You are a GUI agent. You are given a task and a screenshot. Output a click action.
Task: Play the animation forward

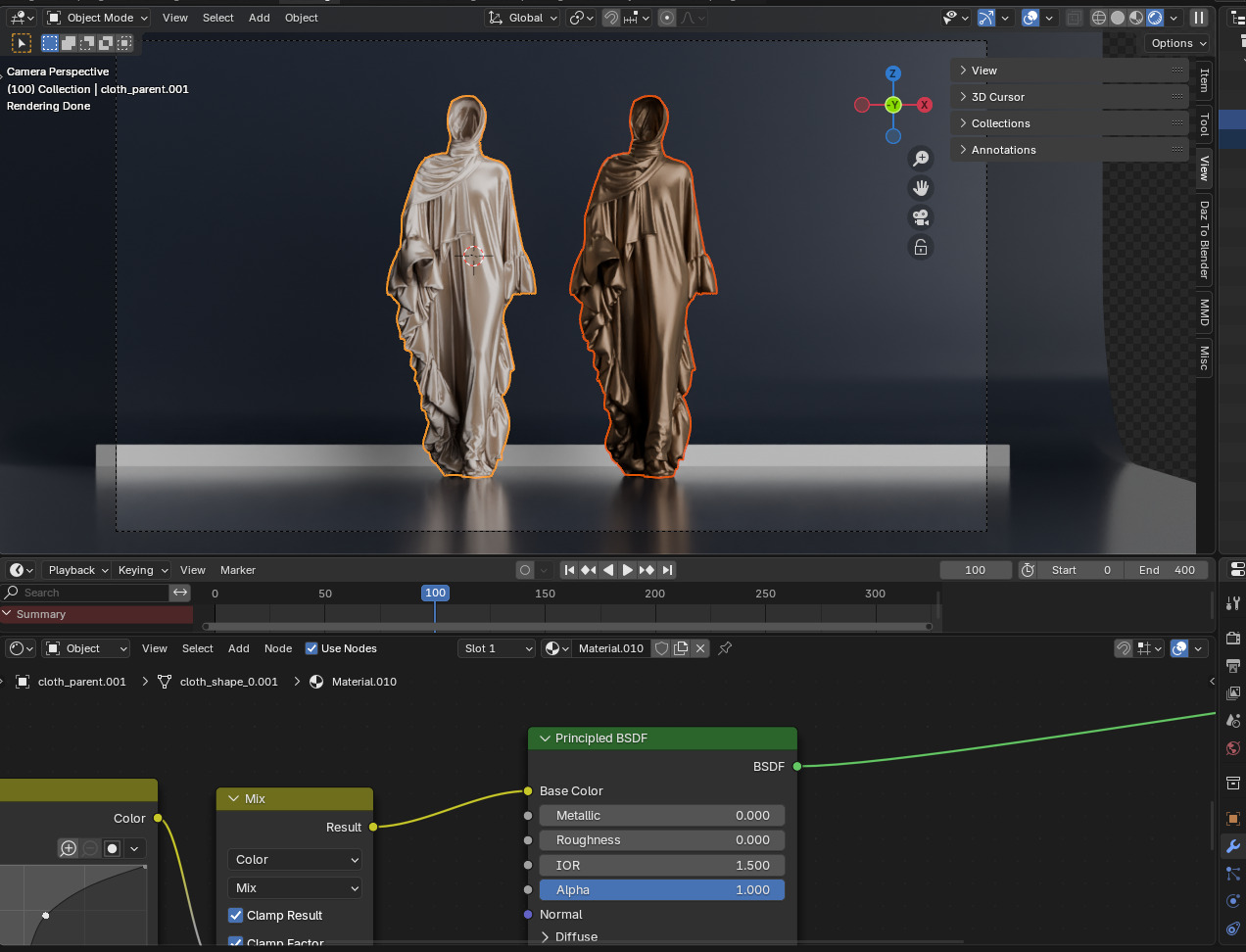(628, 570)
